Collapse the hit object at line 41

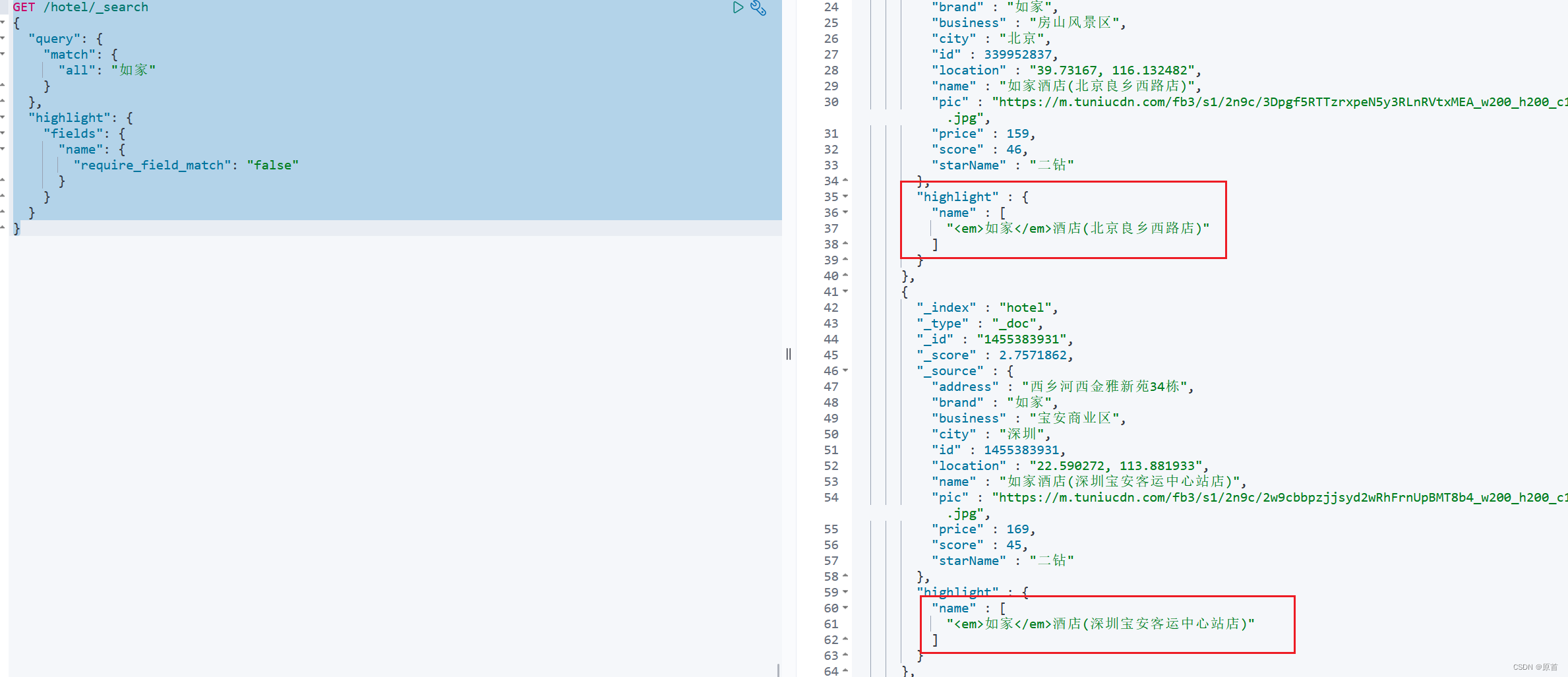[845, 291]
